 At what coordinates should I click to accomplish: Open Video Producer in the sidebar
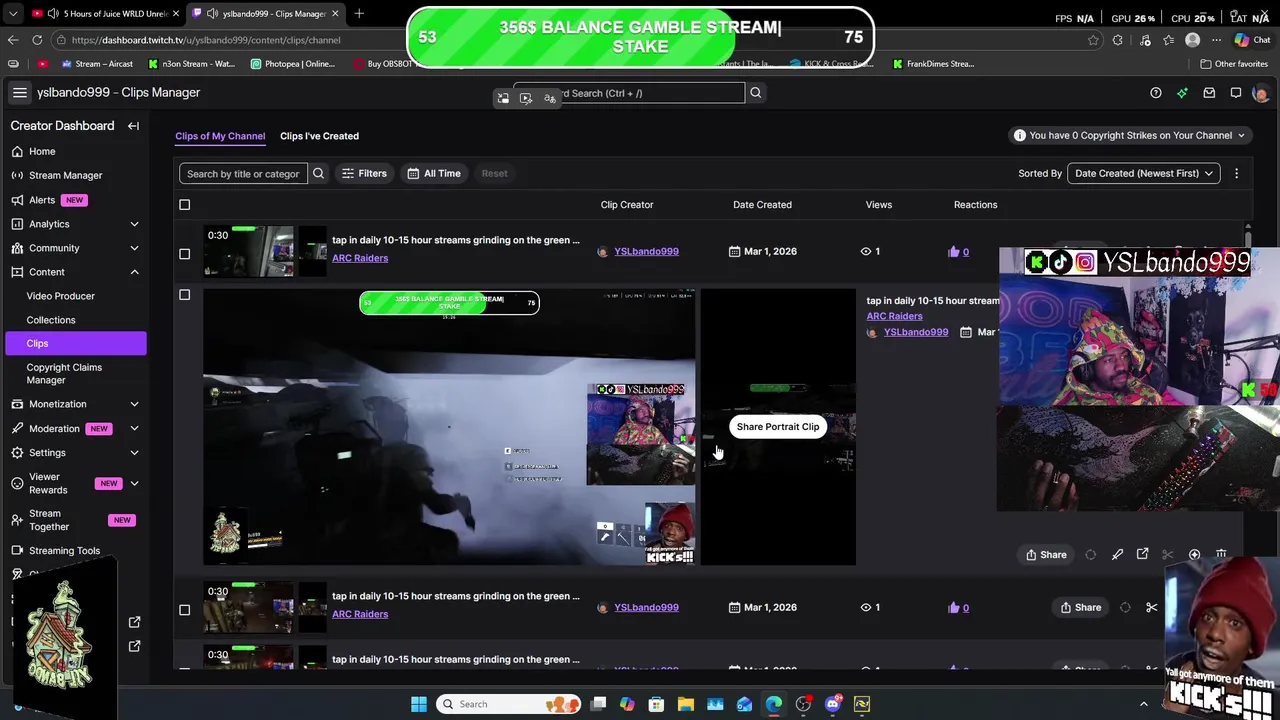pyautogui.click(x=61, y=296)
